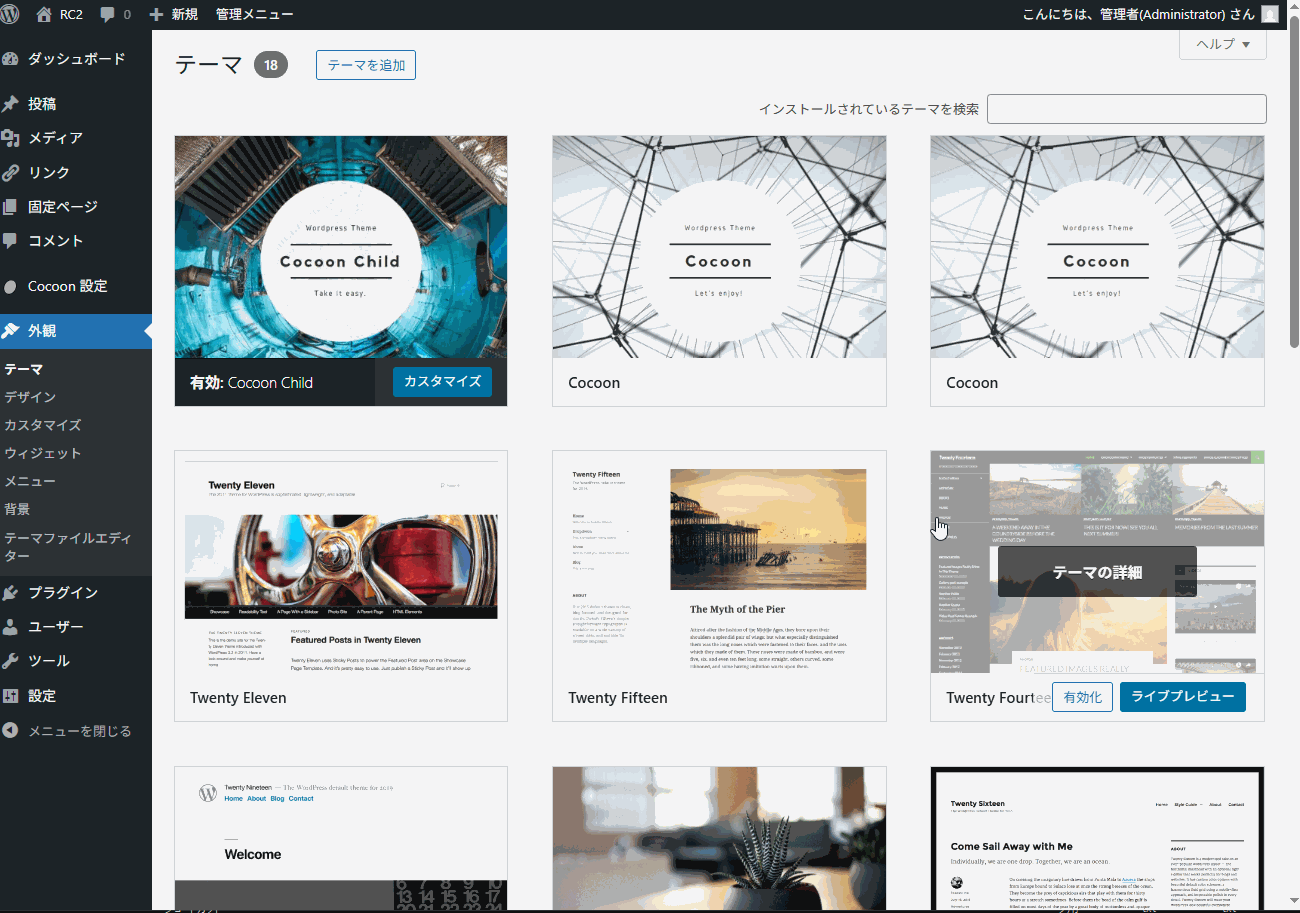Focus the installed themes search field

click(1126, 109)
